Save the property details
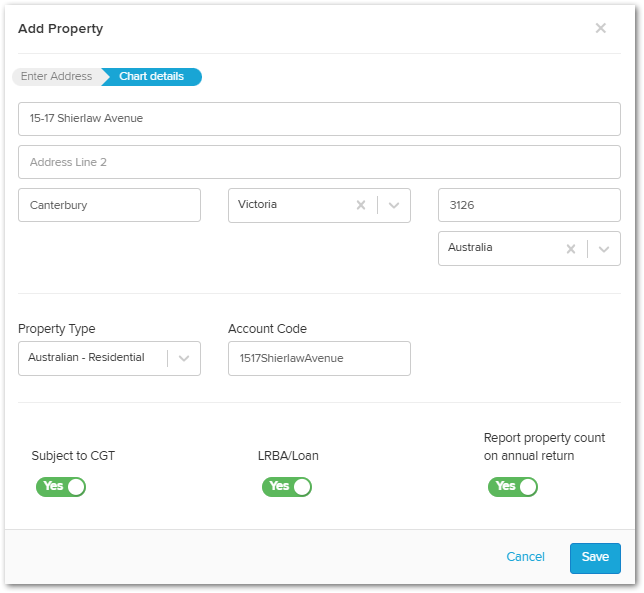644x593 pixels. click(x=595, y=558)
